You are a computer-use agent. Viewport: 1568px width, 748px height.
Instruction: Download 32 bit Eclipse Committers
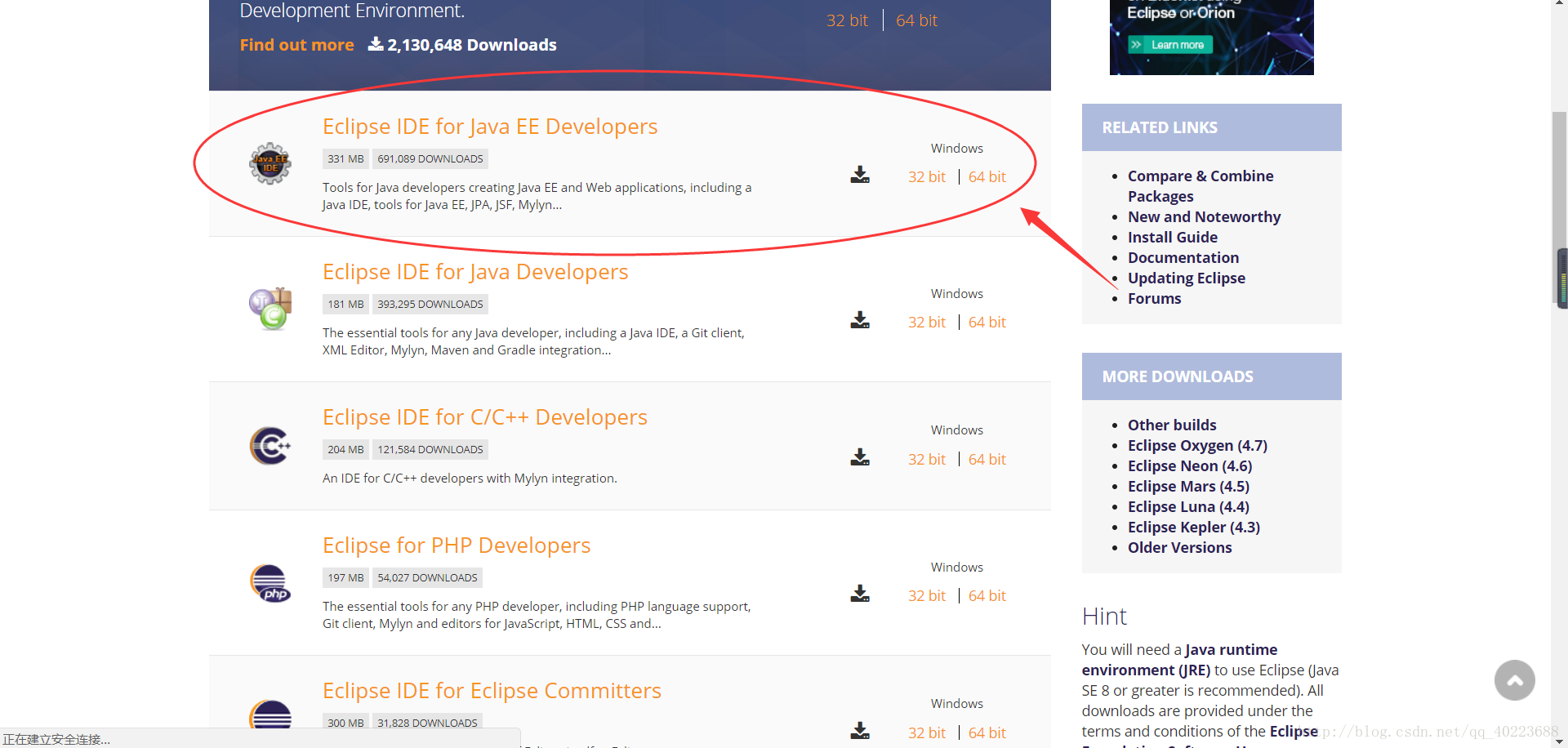pos(927,733)
